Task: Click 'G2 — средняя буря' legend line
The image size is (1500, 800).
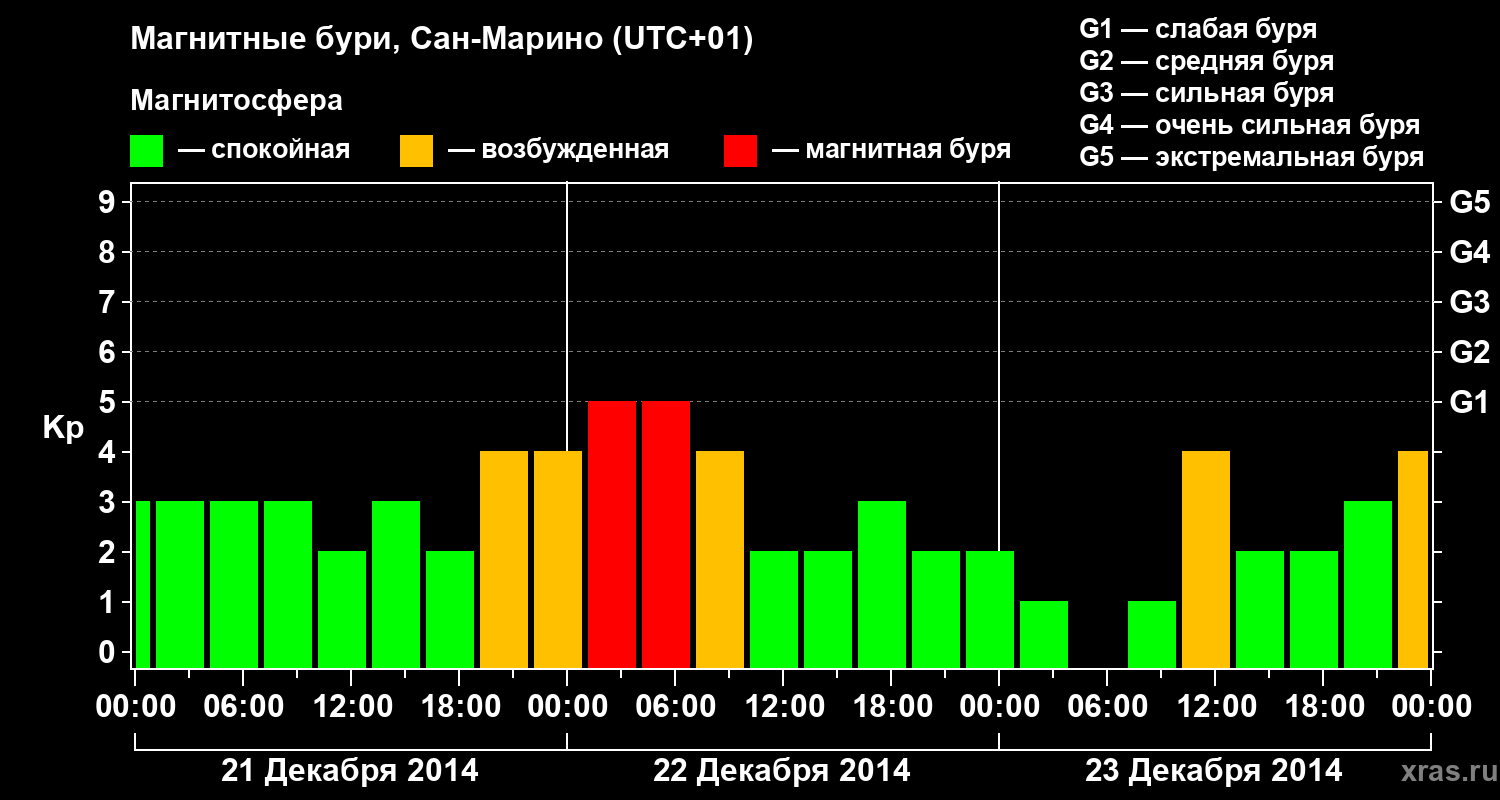Action: tap(1206, 61)
